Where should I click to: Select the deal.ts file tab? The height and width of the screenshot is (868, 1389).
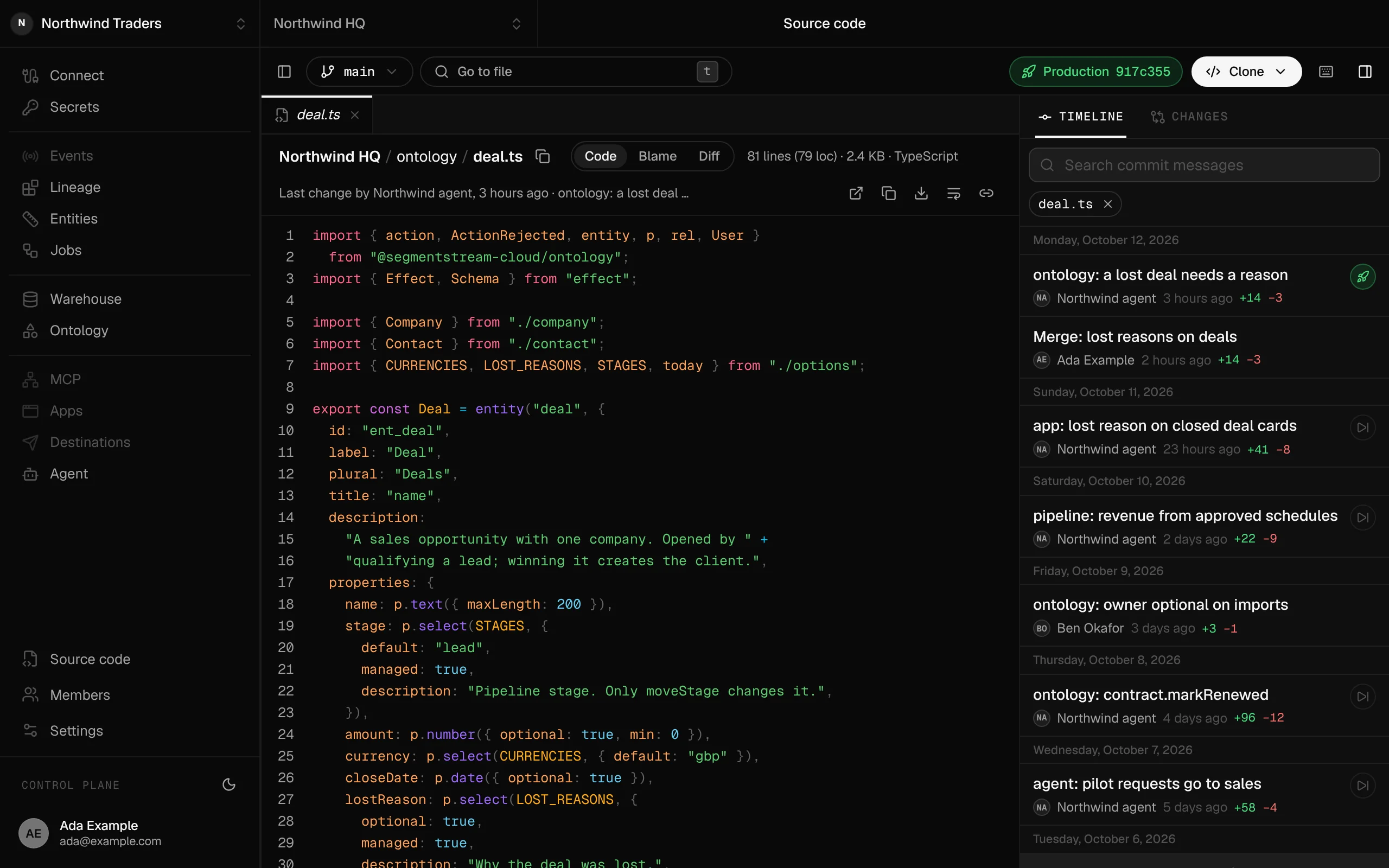pos(317,115)
